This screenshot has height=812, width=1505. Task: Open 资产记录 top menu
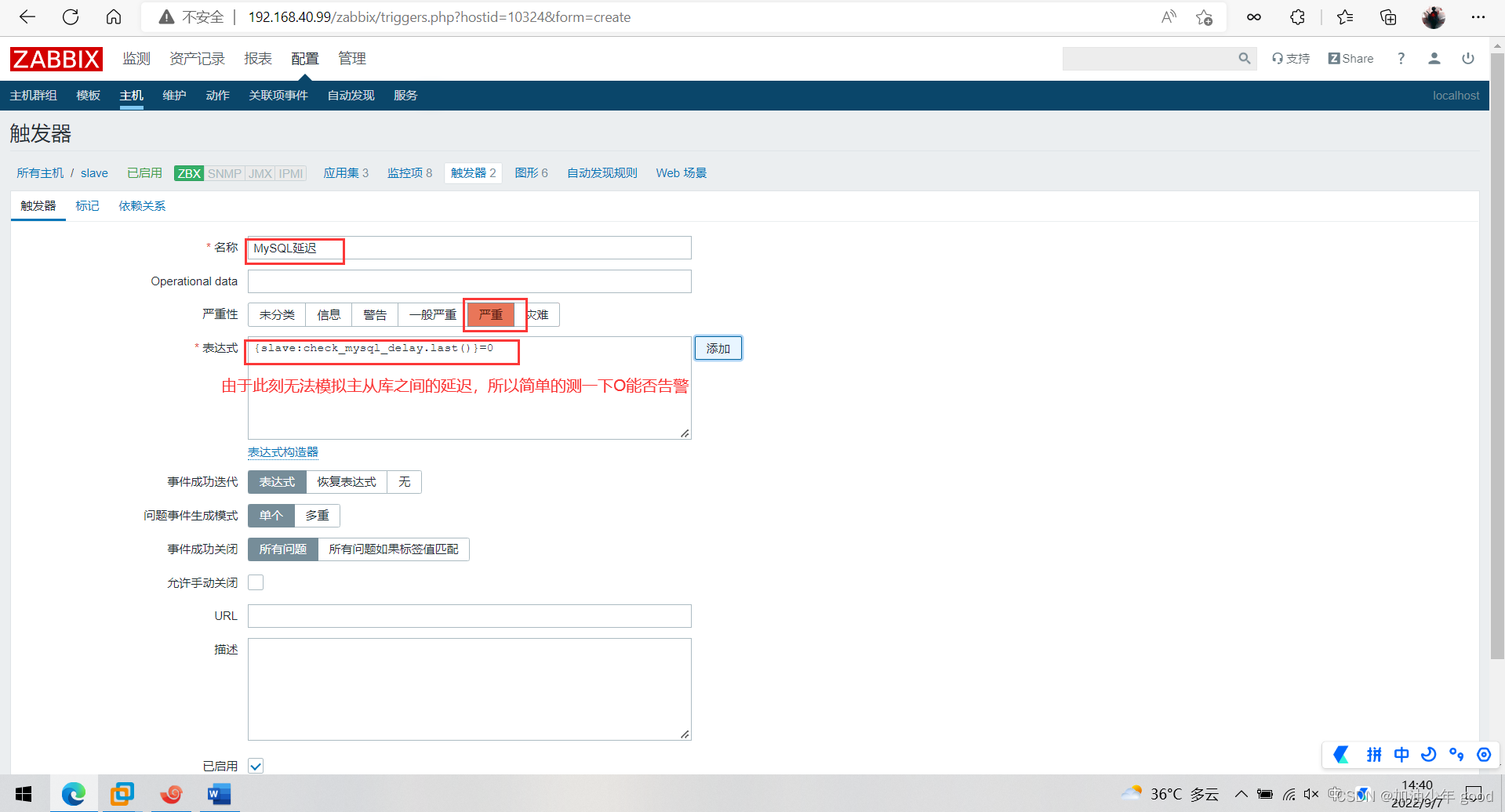click(198, 59)
